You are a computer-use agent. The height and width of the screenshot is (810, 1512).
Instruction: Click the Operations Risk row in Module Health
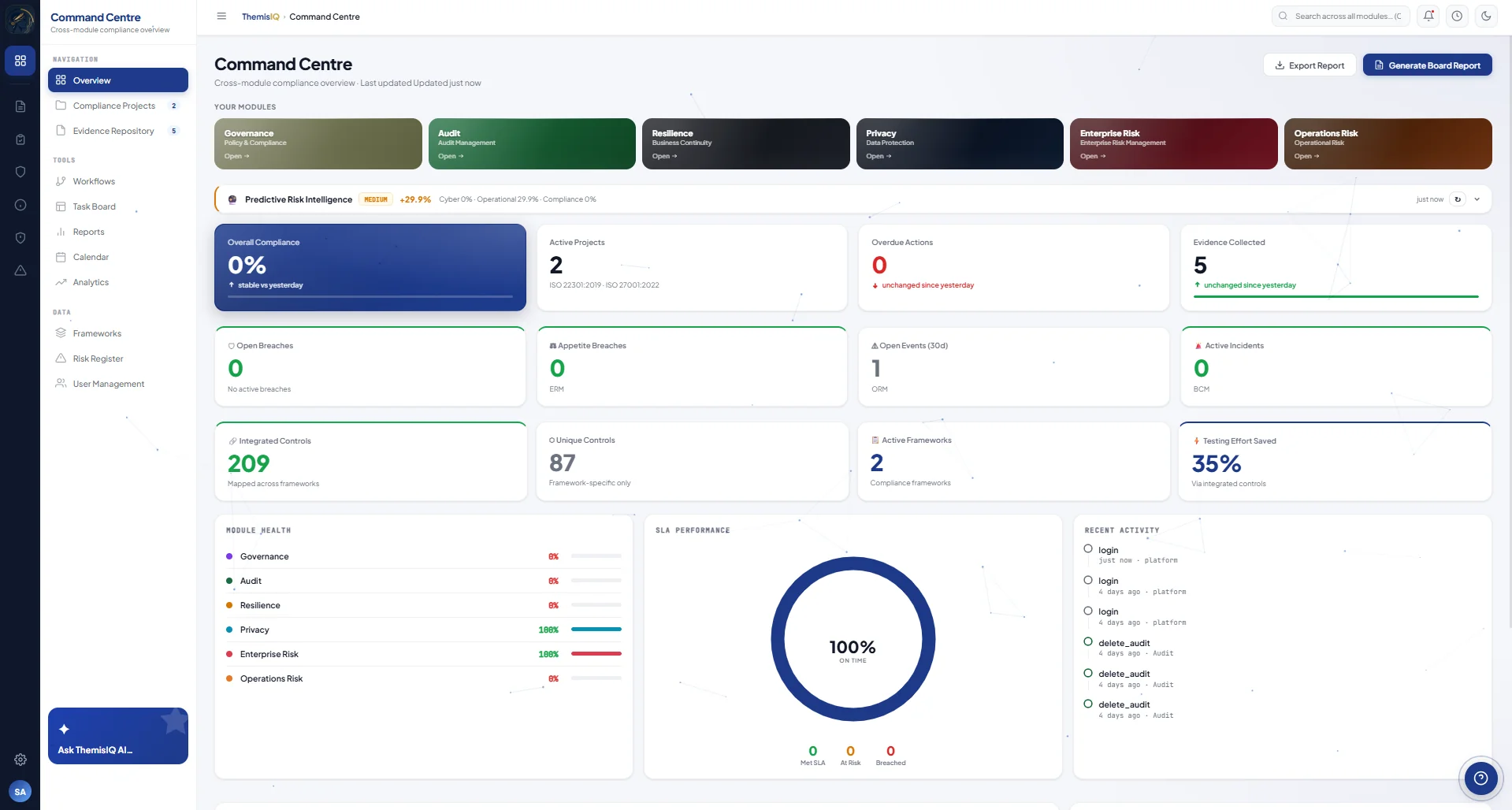(x=424, y=678)
